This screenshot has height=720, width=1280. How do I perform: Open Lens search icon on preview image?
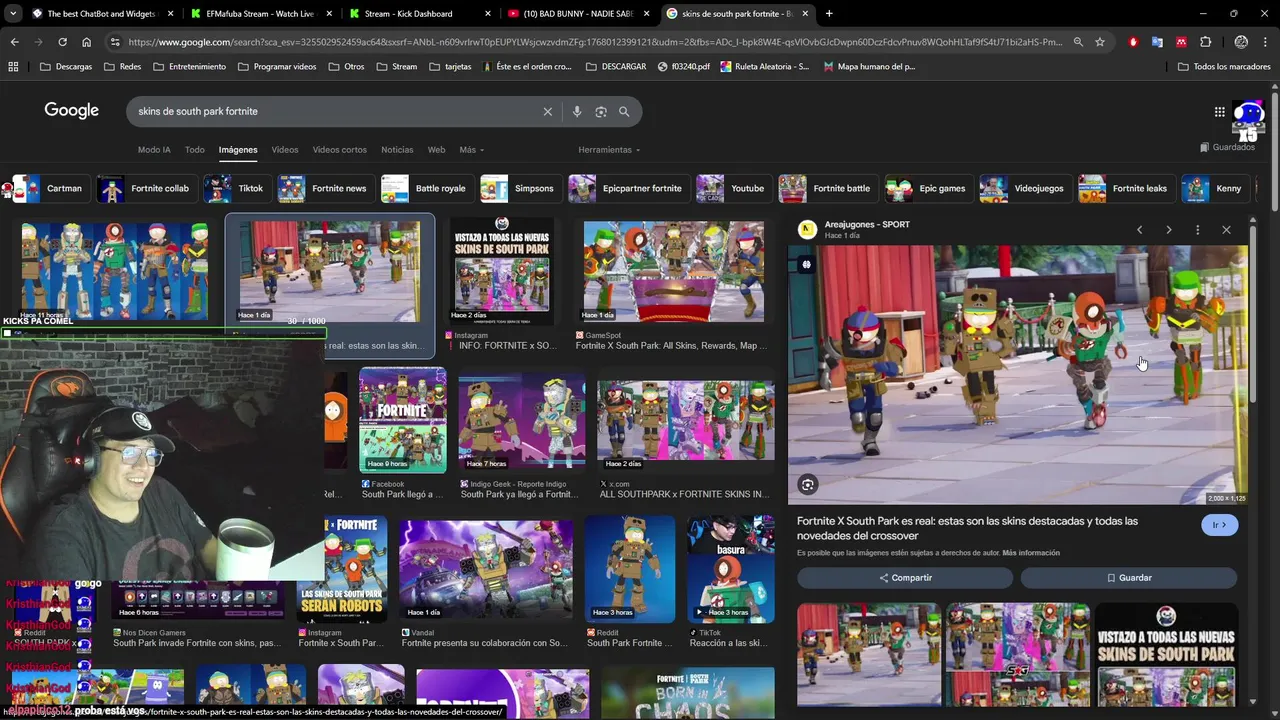point(808,485)
